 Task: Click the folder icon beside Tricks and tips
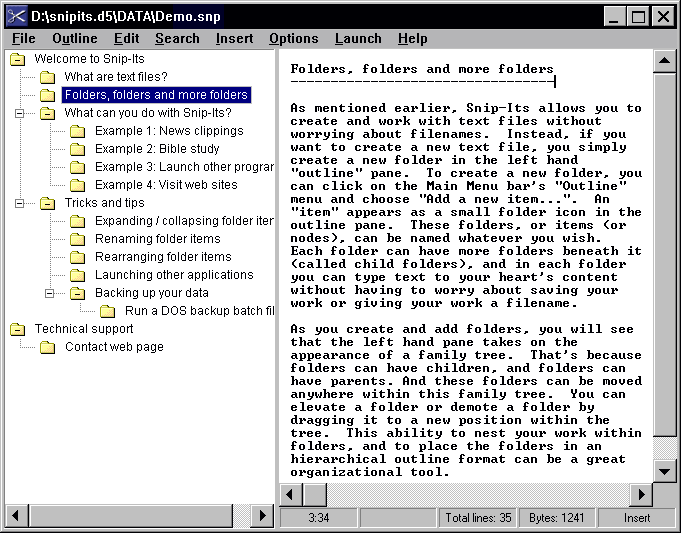tap(47, 203)
